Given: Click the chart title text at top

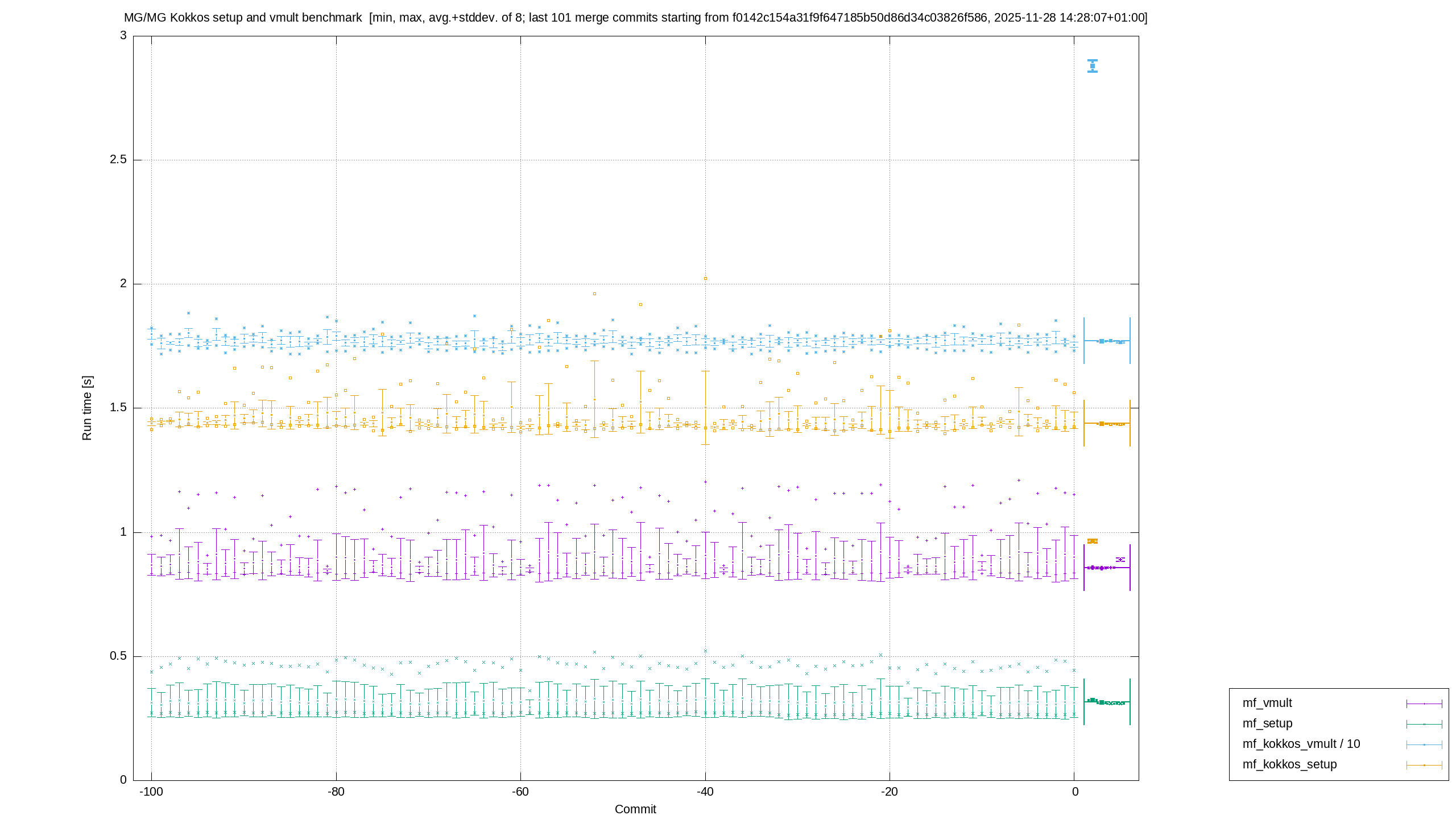Looking at the screenshot, I should pyautogui.click(x=635, y=18).
